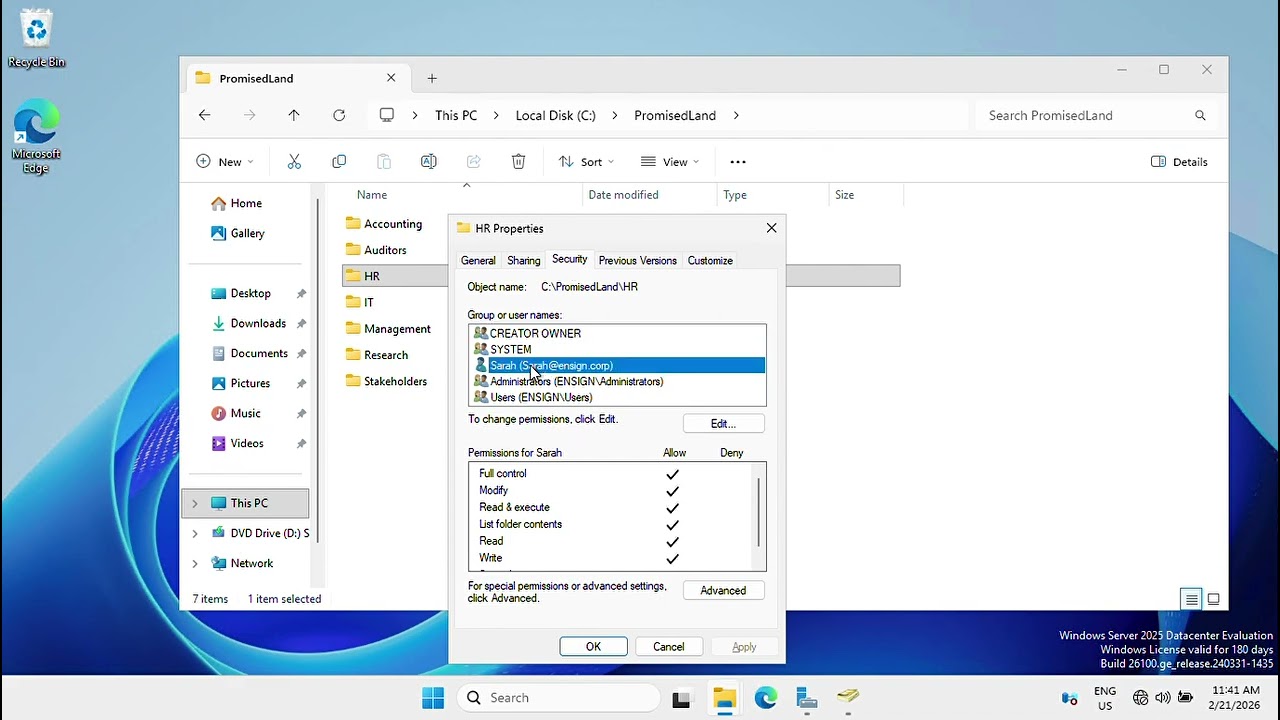Open the Previous Versions tab

(x=638, y=260)
